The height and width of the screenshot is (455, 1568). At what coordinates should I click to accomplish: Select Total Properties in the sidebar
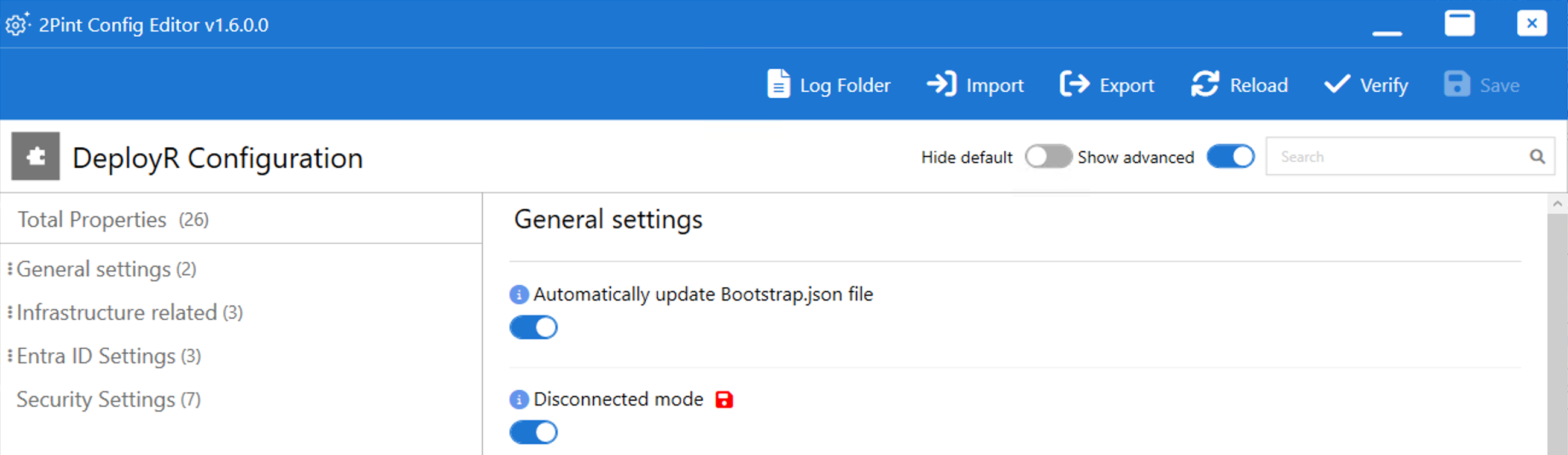tap(91, 220)
